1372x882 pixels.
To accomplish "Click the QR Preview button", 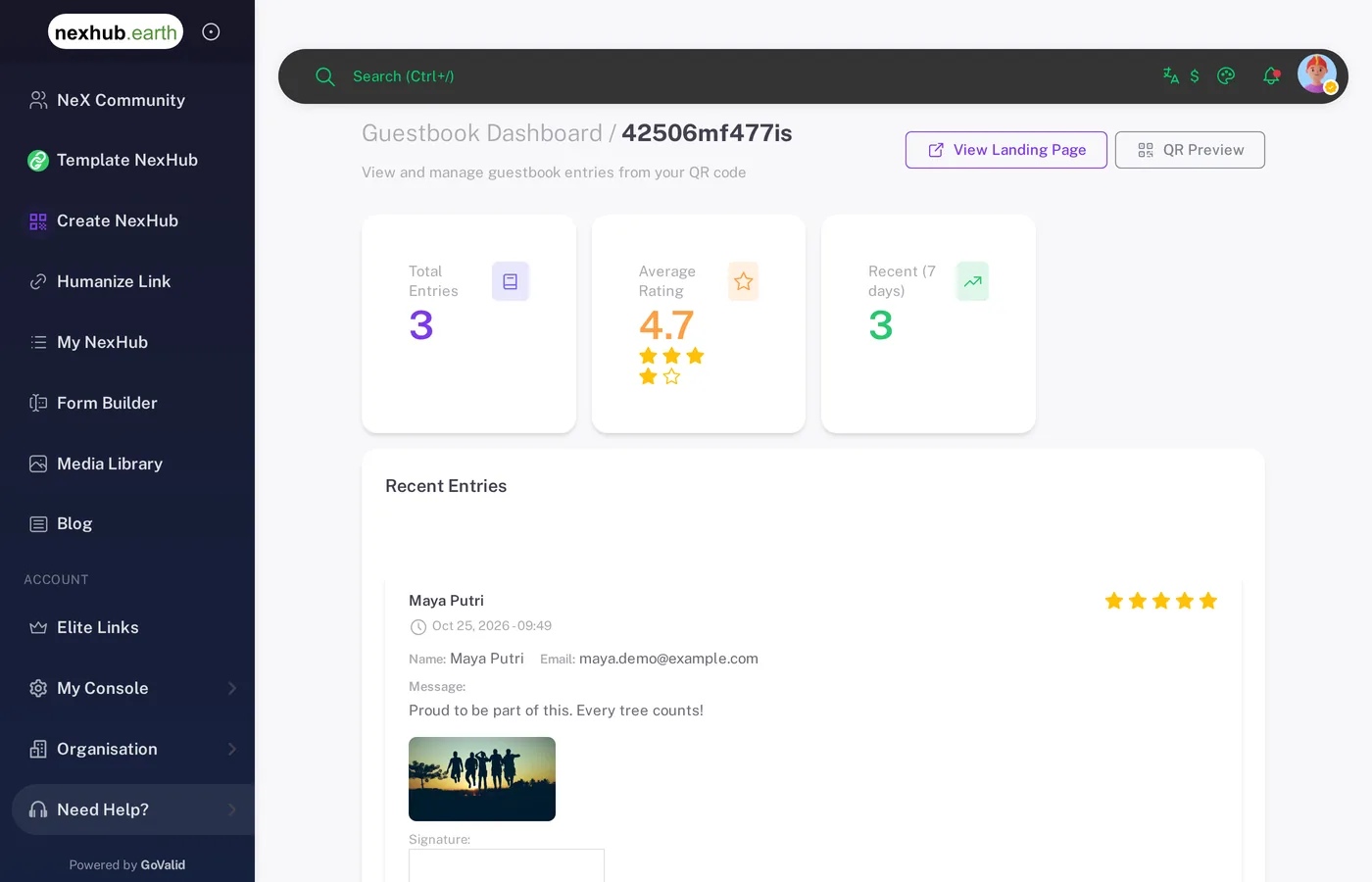I will (1190, 150).
